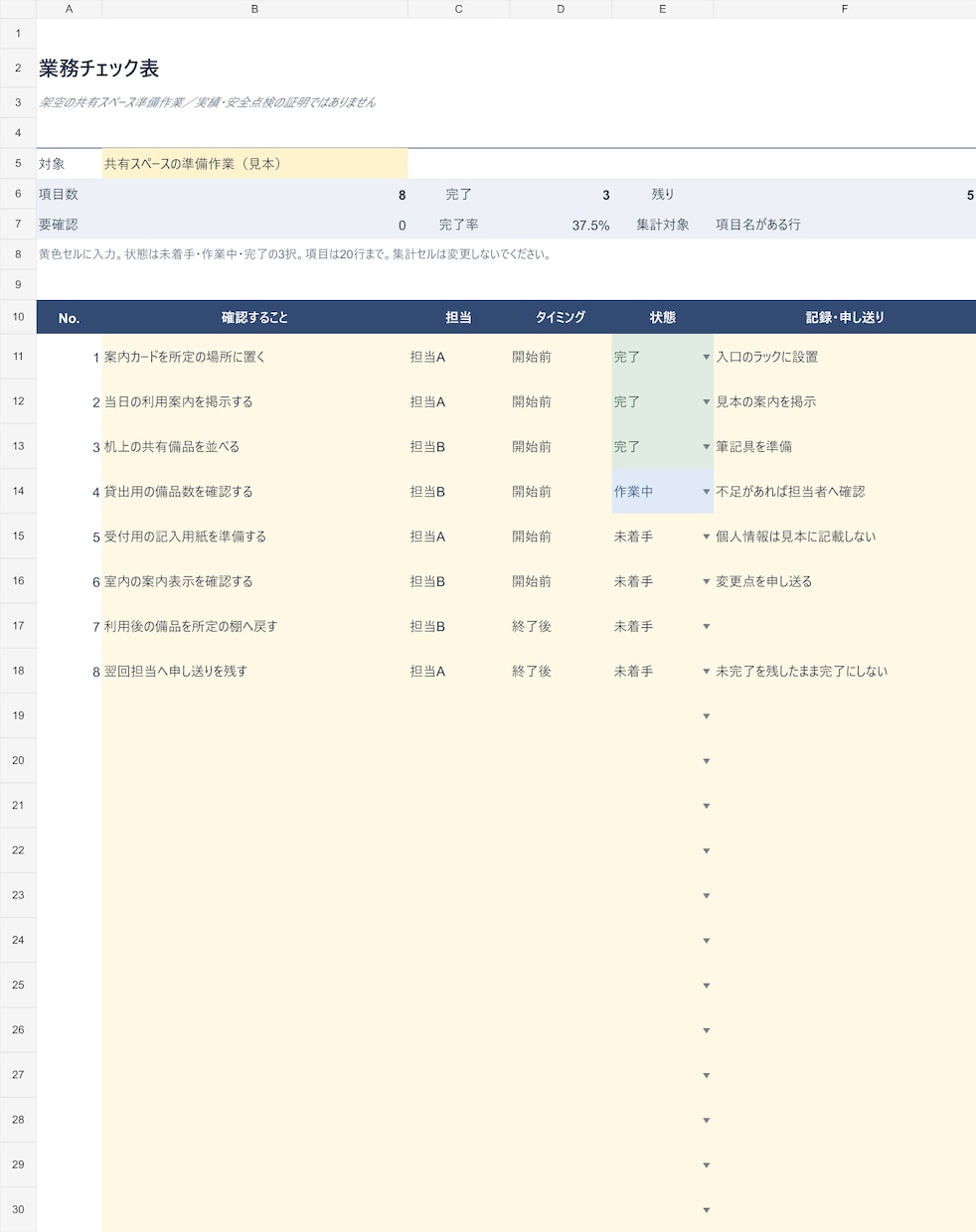Select 見本の案内を掲示 note cell
The image size is (976, 1232).
tap(845, 401)
